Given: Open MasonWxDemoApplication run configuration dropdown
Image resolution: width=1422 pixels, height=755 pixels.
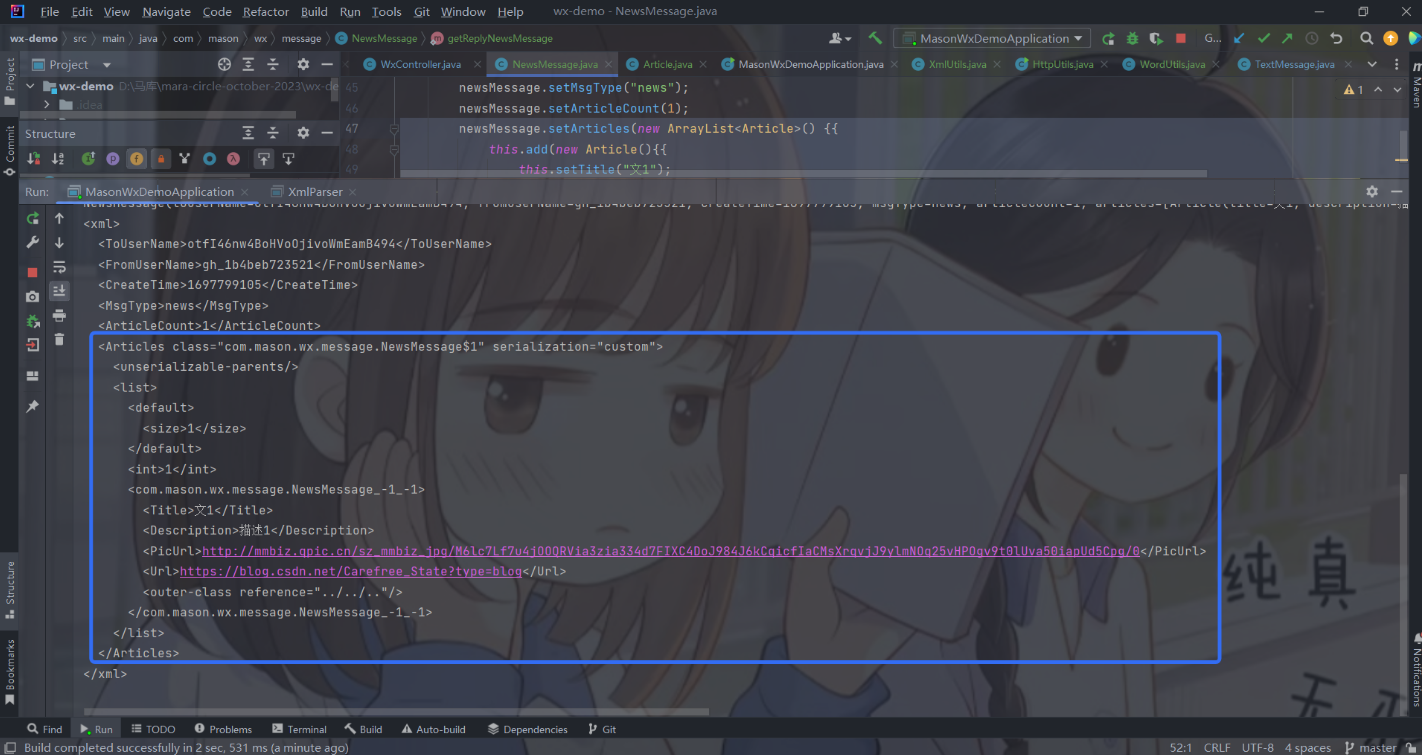Looking at the screenshot, I should (x=992, y=38).
